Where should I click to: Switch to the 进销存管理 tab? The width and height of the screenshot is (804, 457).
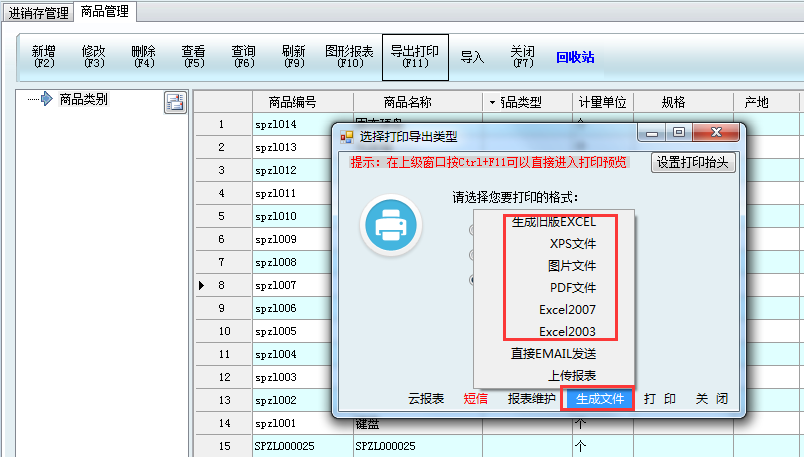tap(39, 13)
